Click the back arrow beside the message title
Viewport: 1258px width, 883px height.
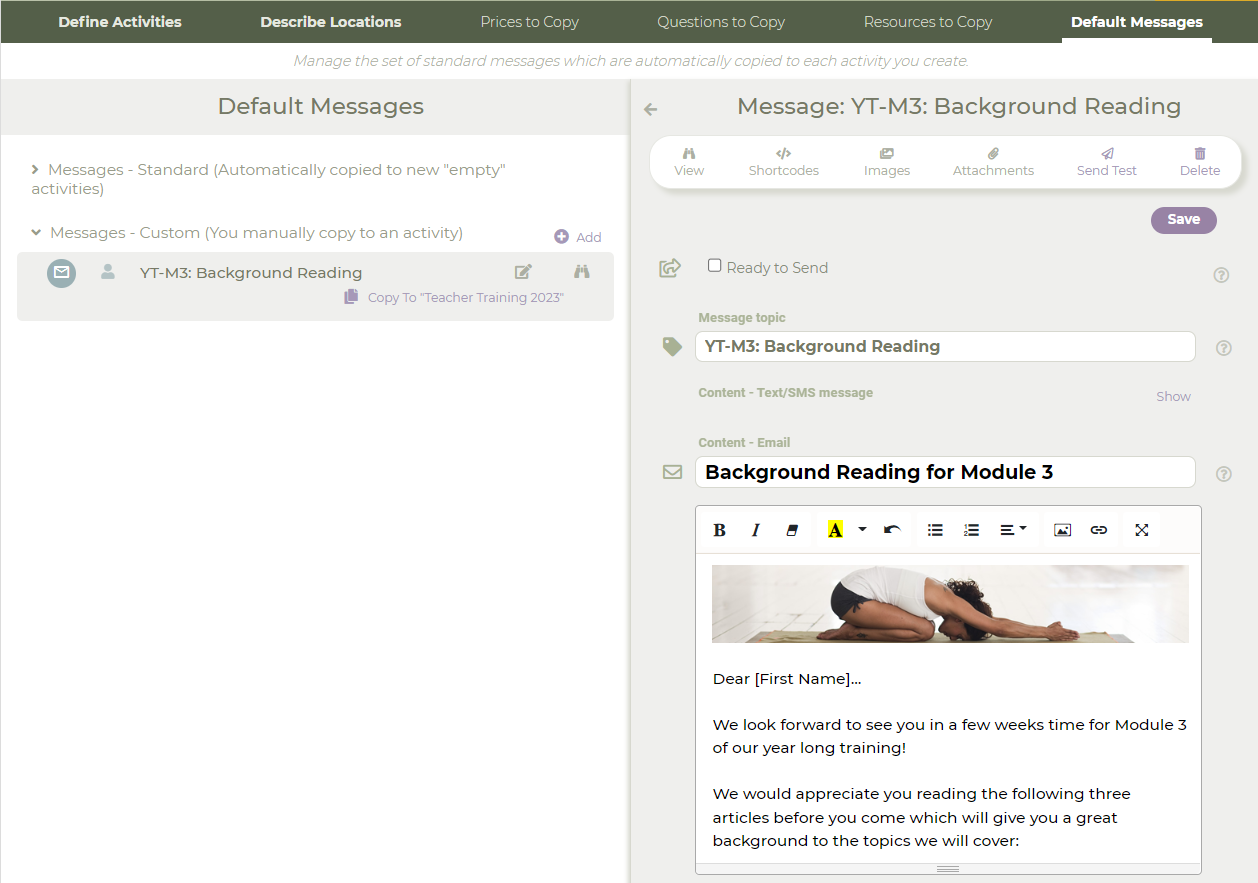[x=651, y=109]
